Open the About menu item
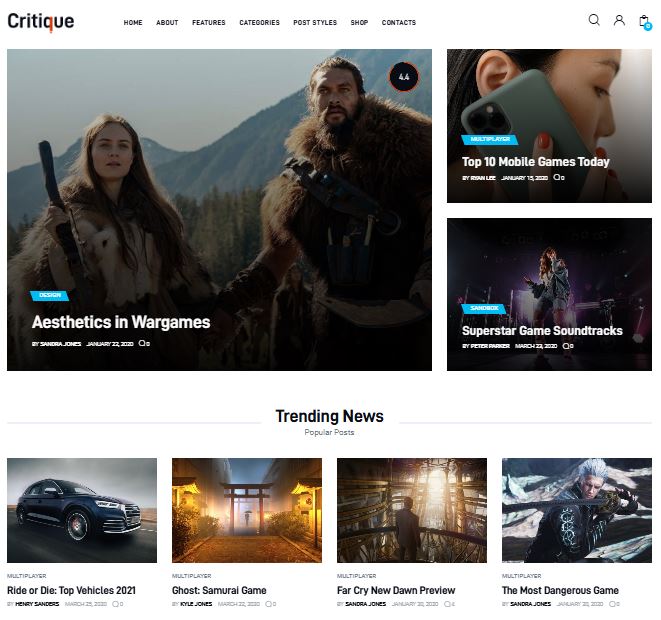Viewport: 661px width, 620px height. 167,22
